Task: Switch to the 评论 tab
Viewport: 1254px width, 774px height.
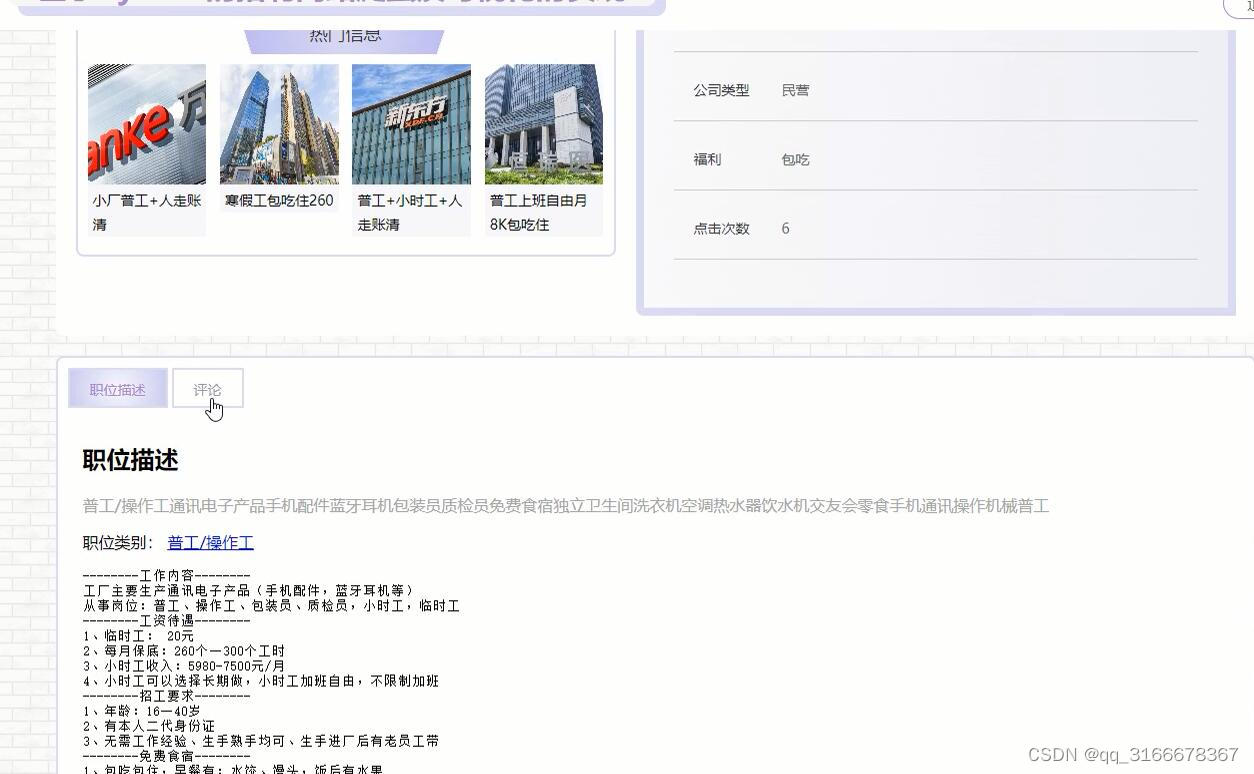Action: pos(207,389)
